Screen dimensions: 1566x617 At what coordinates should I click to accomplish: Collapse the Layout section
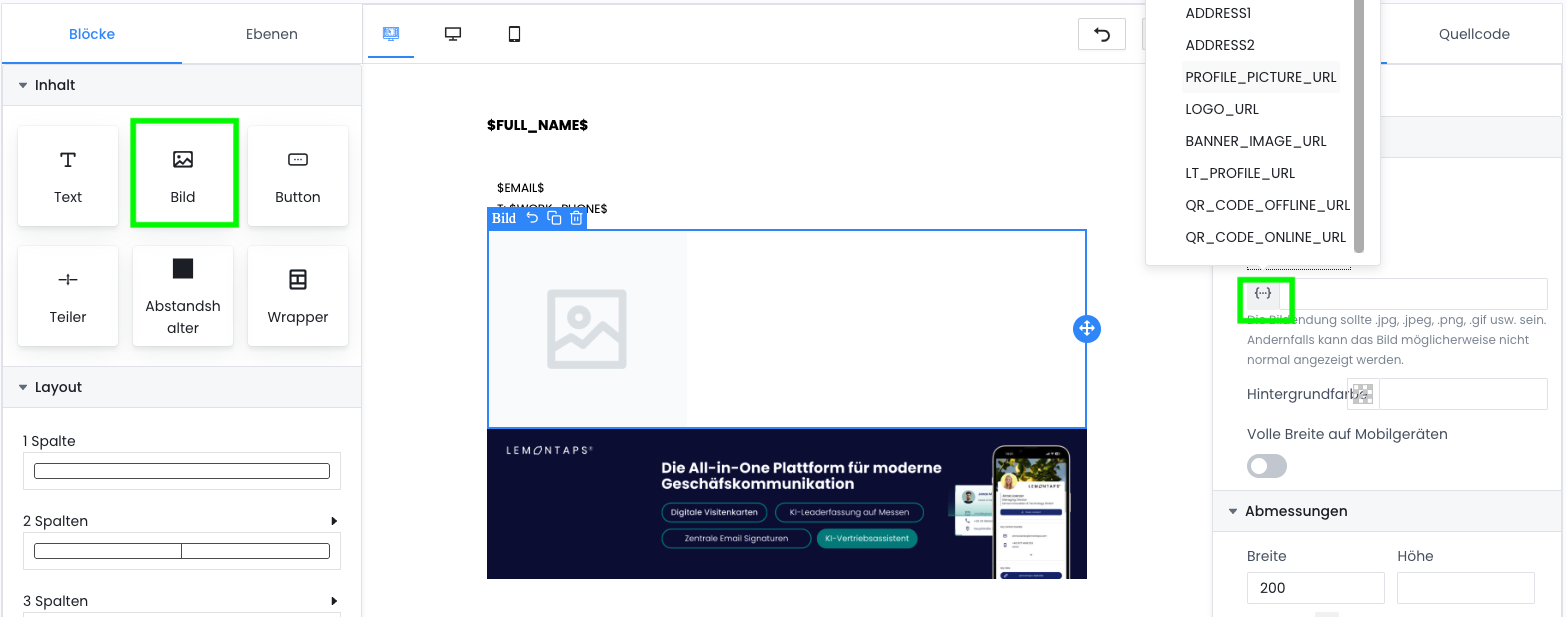[23, 387]
